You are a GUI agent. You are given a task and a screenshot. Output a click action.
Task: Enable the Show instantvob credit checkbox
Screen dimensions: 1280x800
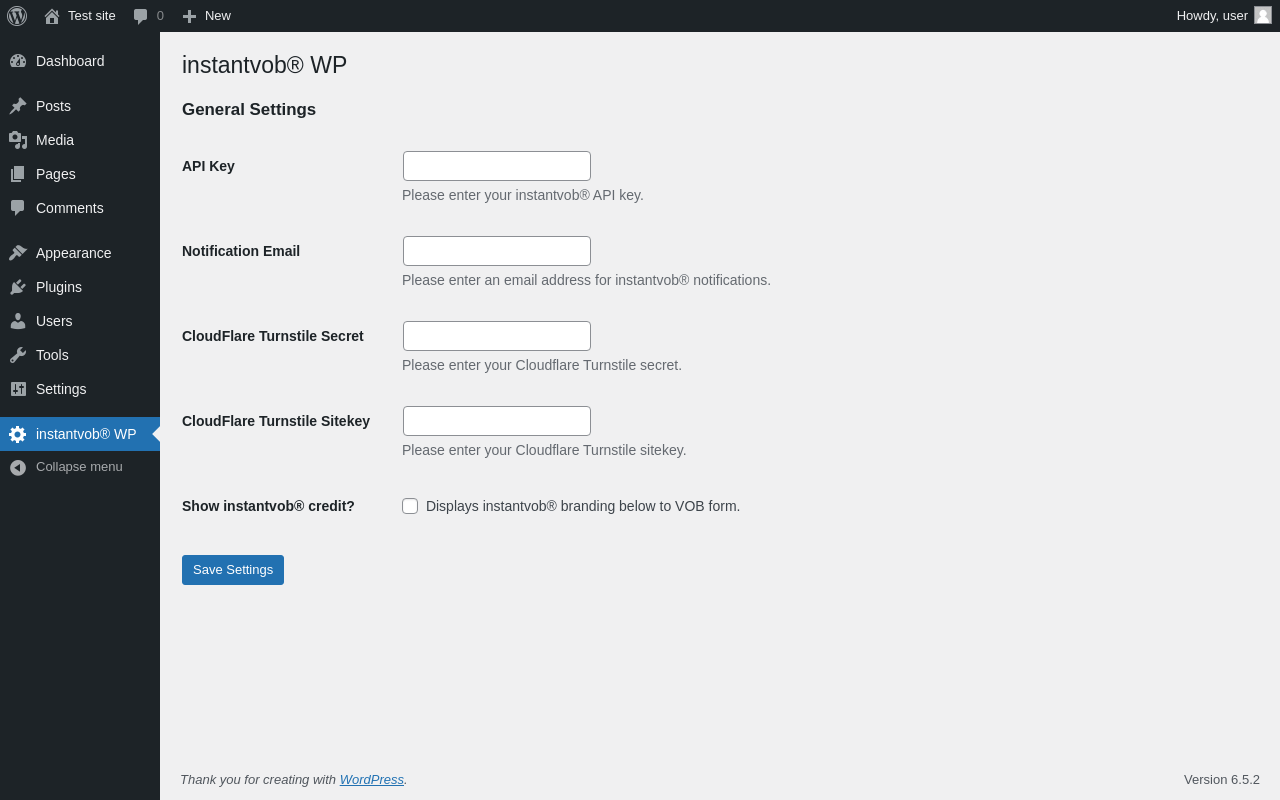(410, 506)
